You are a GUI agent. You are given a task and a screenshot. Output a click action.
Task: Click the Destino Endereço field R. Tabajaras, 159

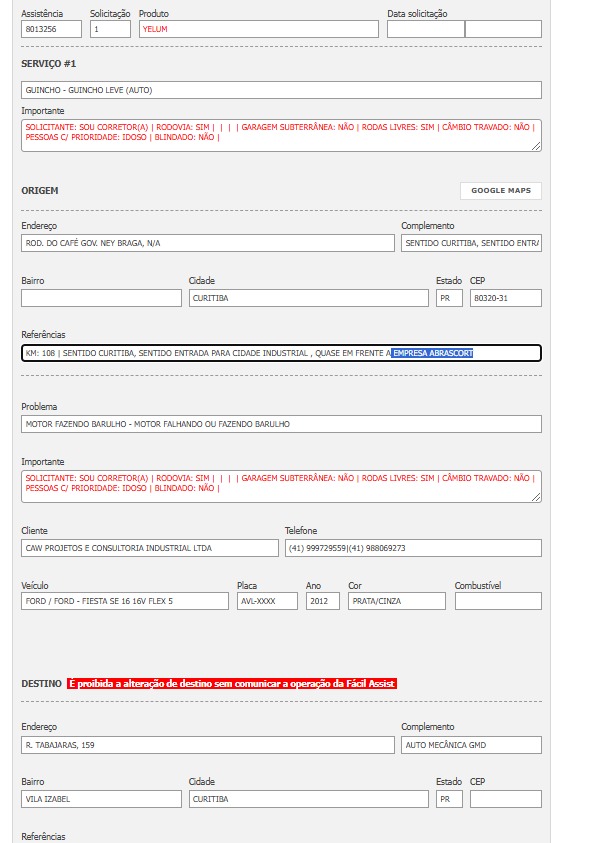pos(208,745)
